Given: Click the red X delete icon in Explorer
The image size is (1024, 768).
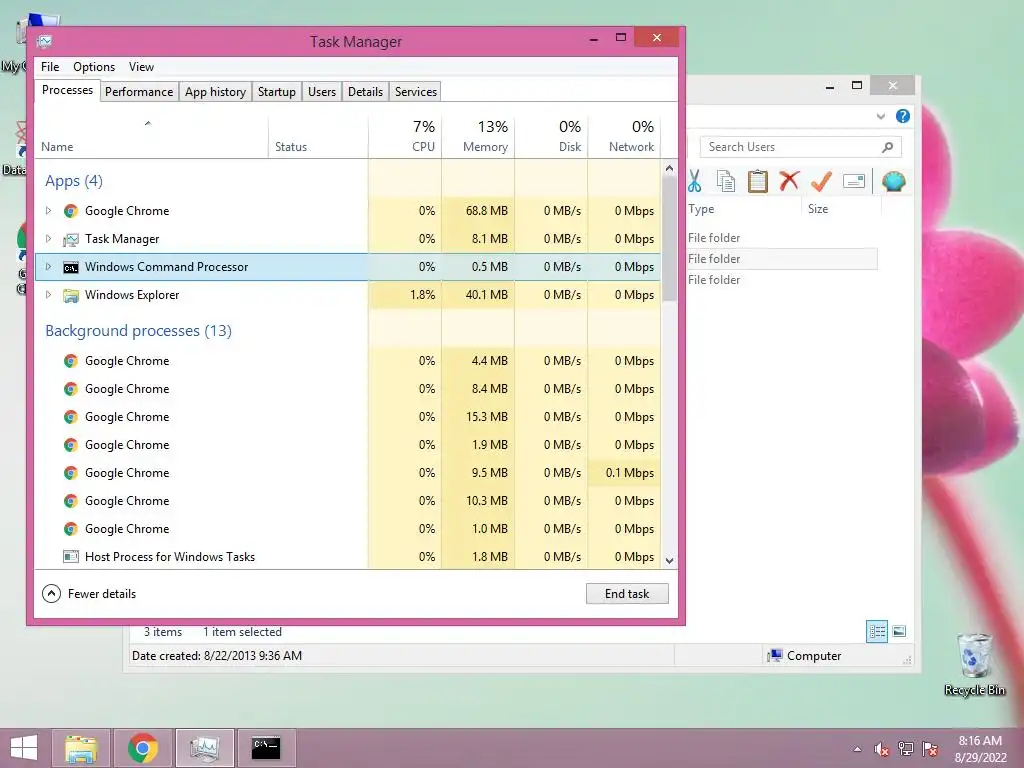Looking at the screenshot, I should 790,180.
